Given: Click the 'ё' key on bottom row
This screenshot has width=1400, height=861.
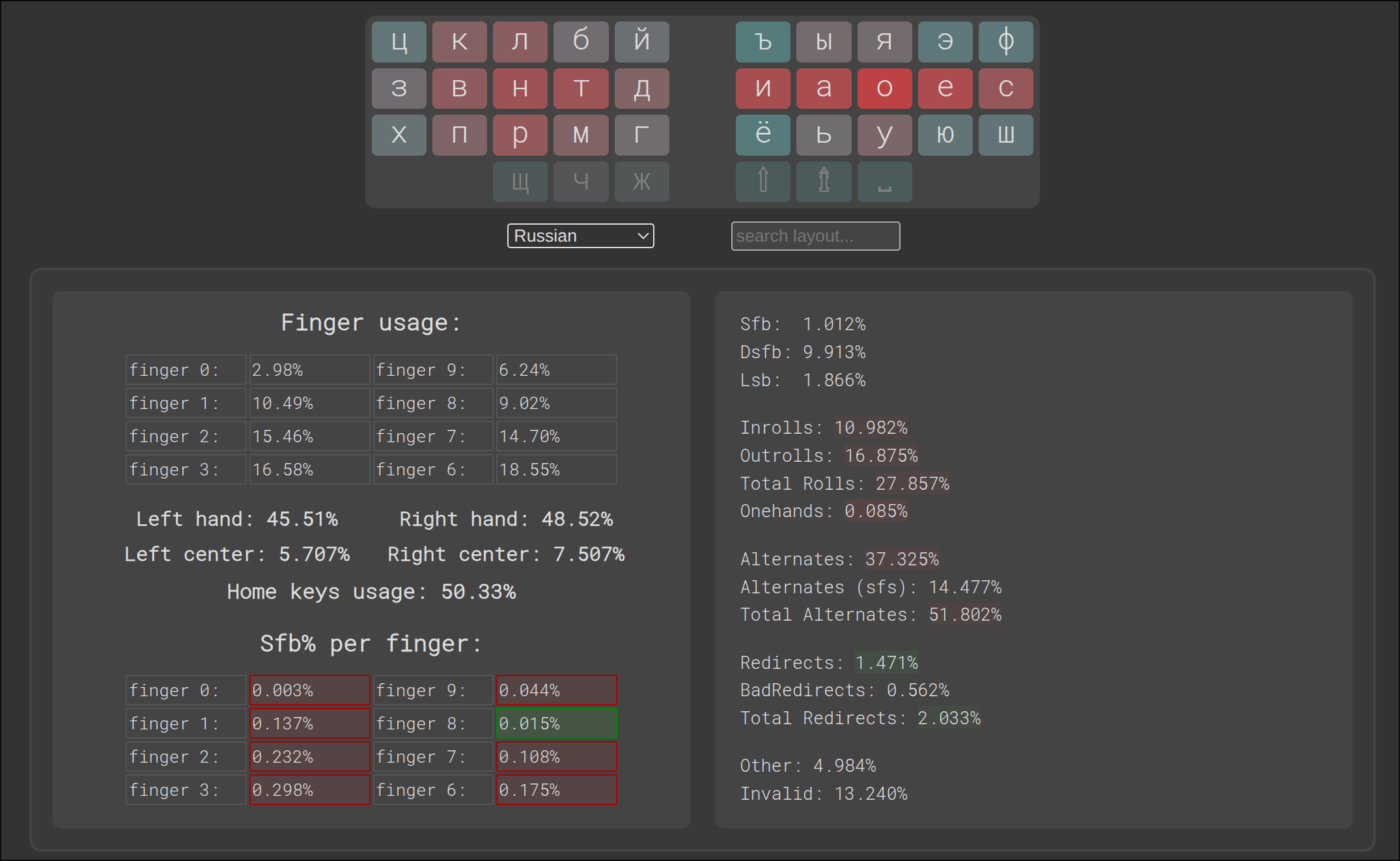Looking at the screenshot, I should tap(763, 135).
